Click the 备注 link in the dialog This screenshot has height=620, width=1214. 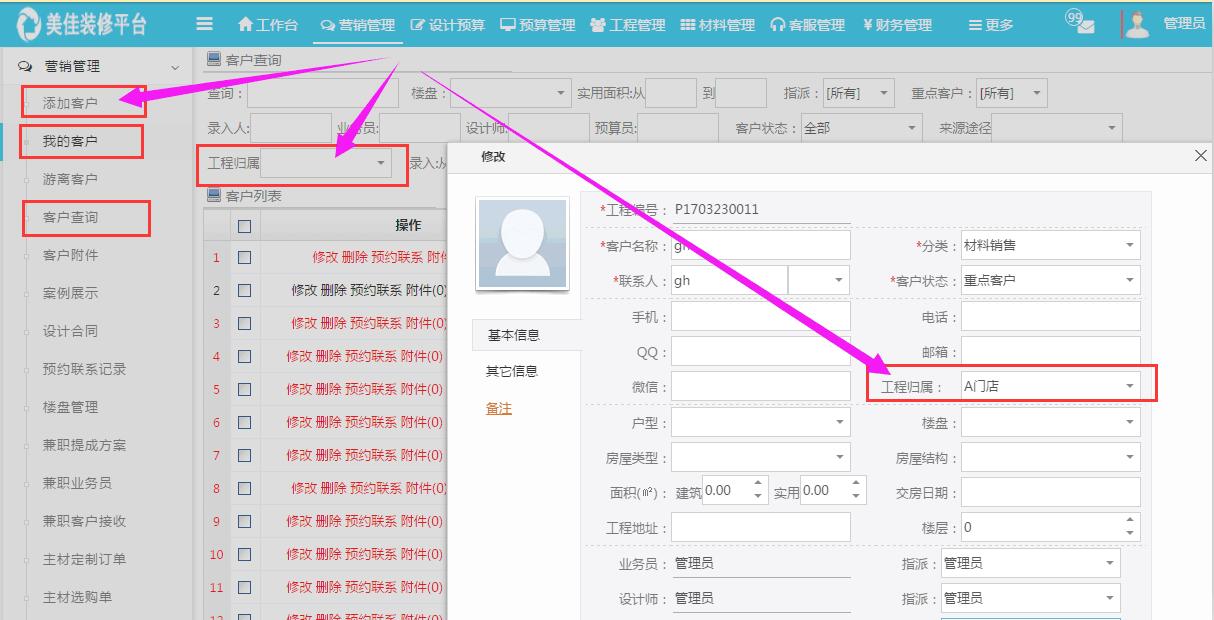point(497,408)
